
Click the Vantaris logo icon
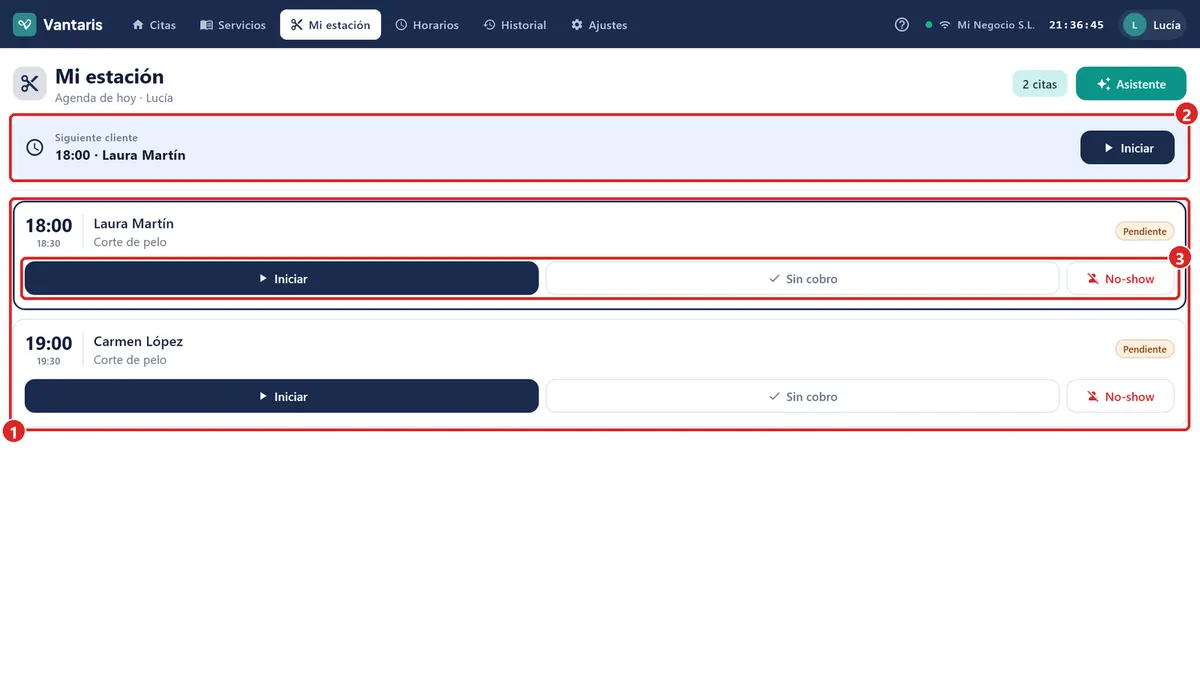point(25,25)
